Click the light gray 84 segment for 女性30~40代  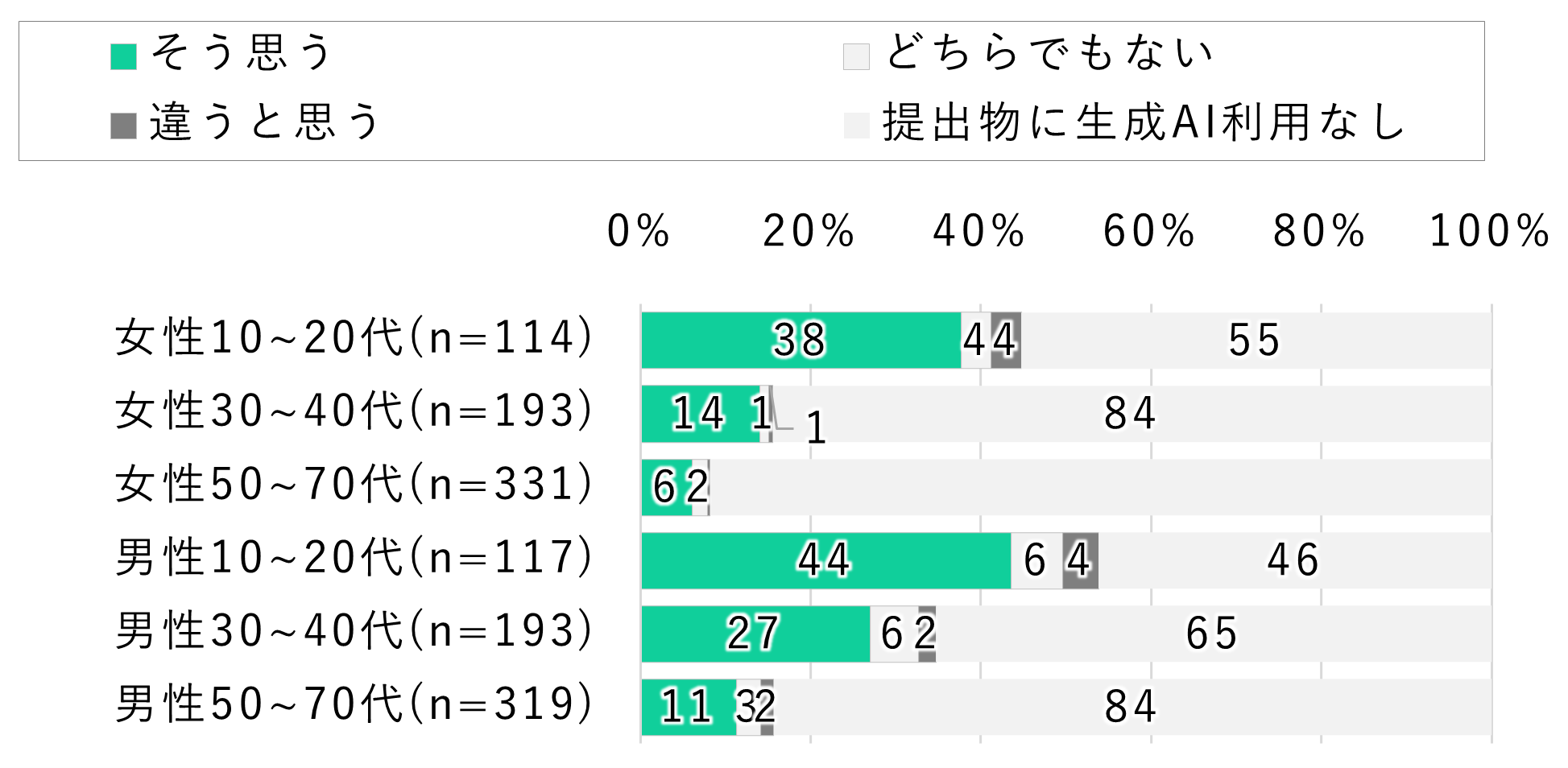(1131, 414)
